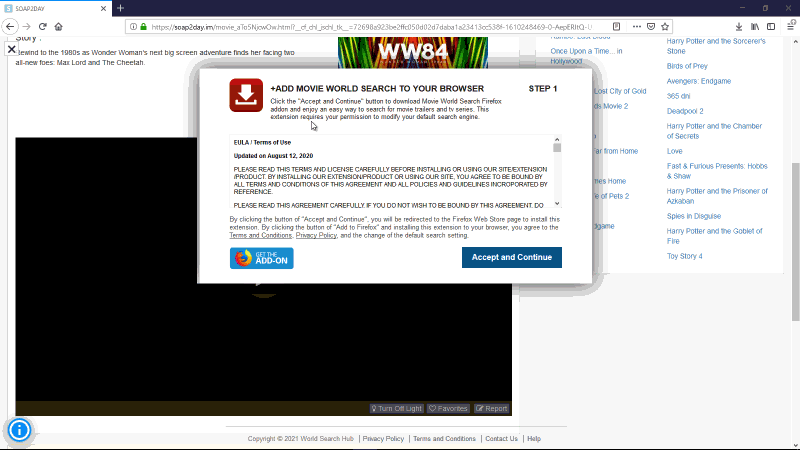Toggle the sidebar view icon
The image size is (800, 450).
click(771, 27)
